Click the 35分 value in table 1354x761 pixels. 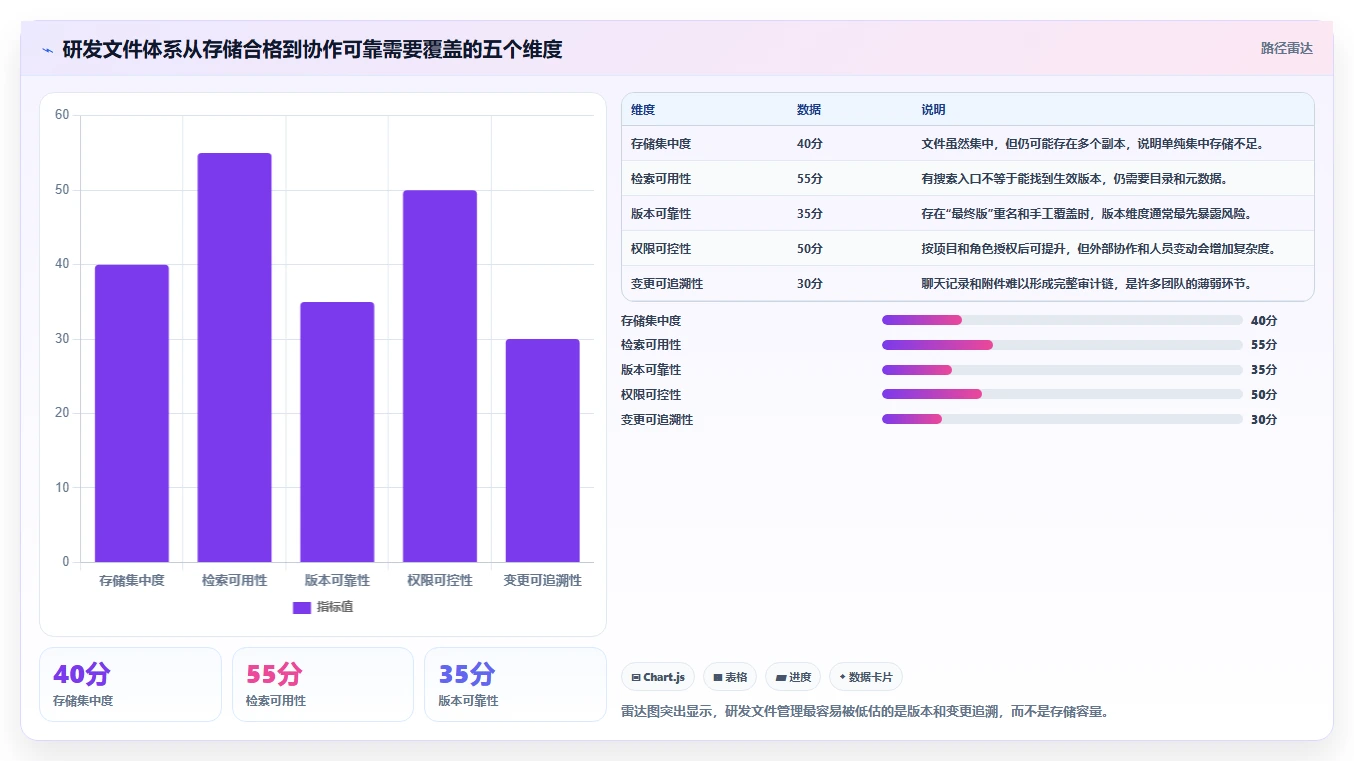810,214
